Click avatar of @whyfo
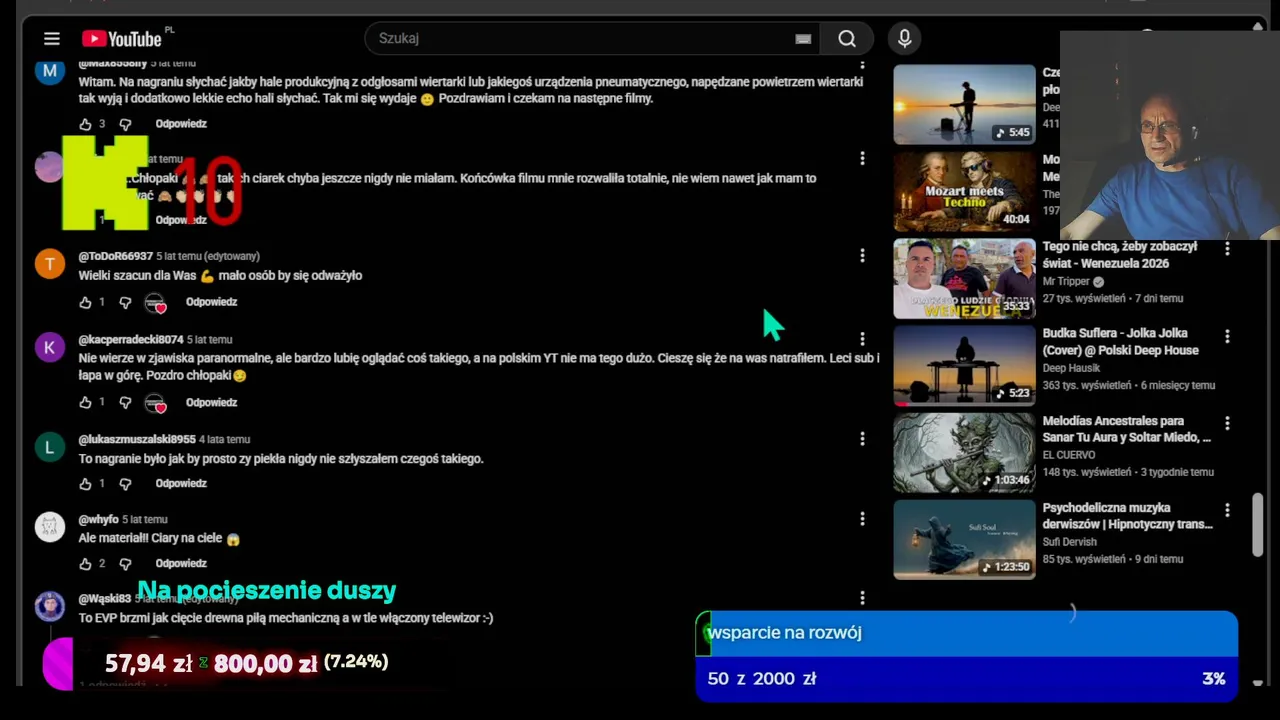Viewport: 1280px width, 720px height. pyautogui.click(x=50, y=526)
